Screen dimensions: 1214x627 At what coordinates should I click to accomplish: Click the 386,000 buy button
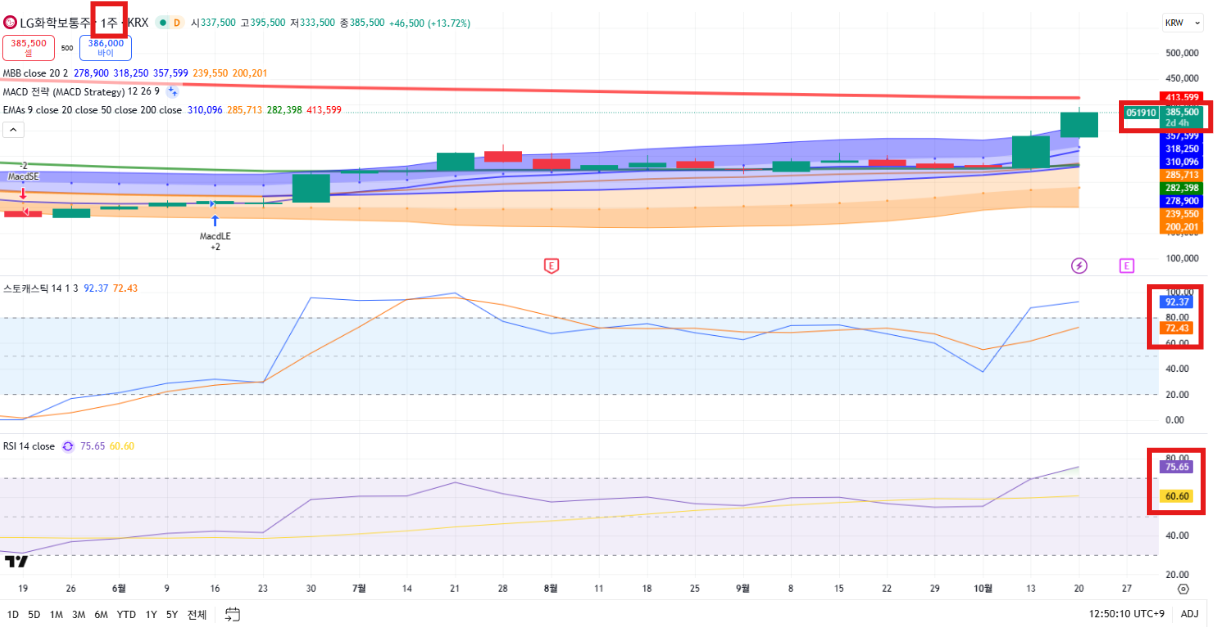point(106,47)
